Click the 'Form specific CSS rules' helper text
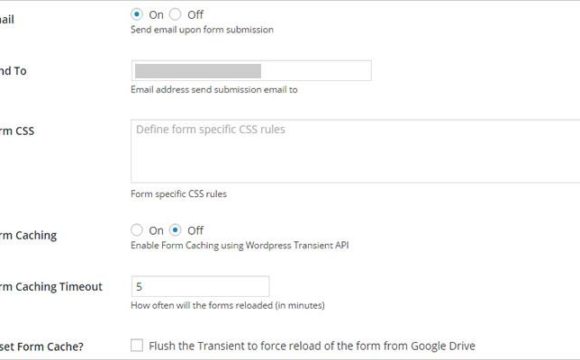The height and width of the screenshot is (360, 580). (179, 194)
